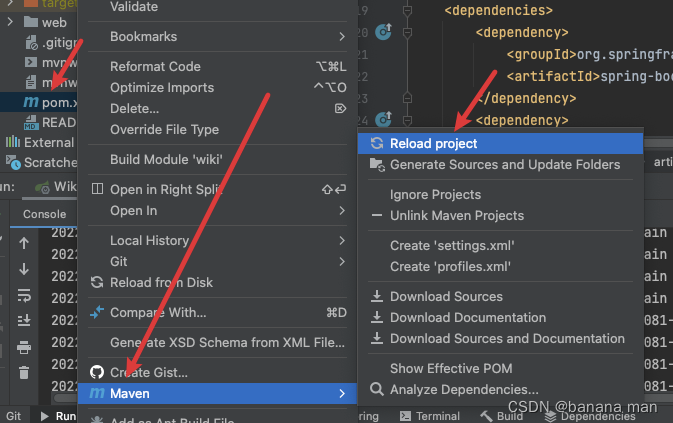Click gutter bean icon at line 24
673x423 pixels.
point(383,119)
